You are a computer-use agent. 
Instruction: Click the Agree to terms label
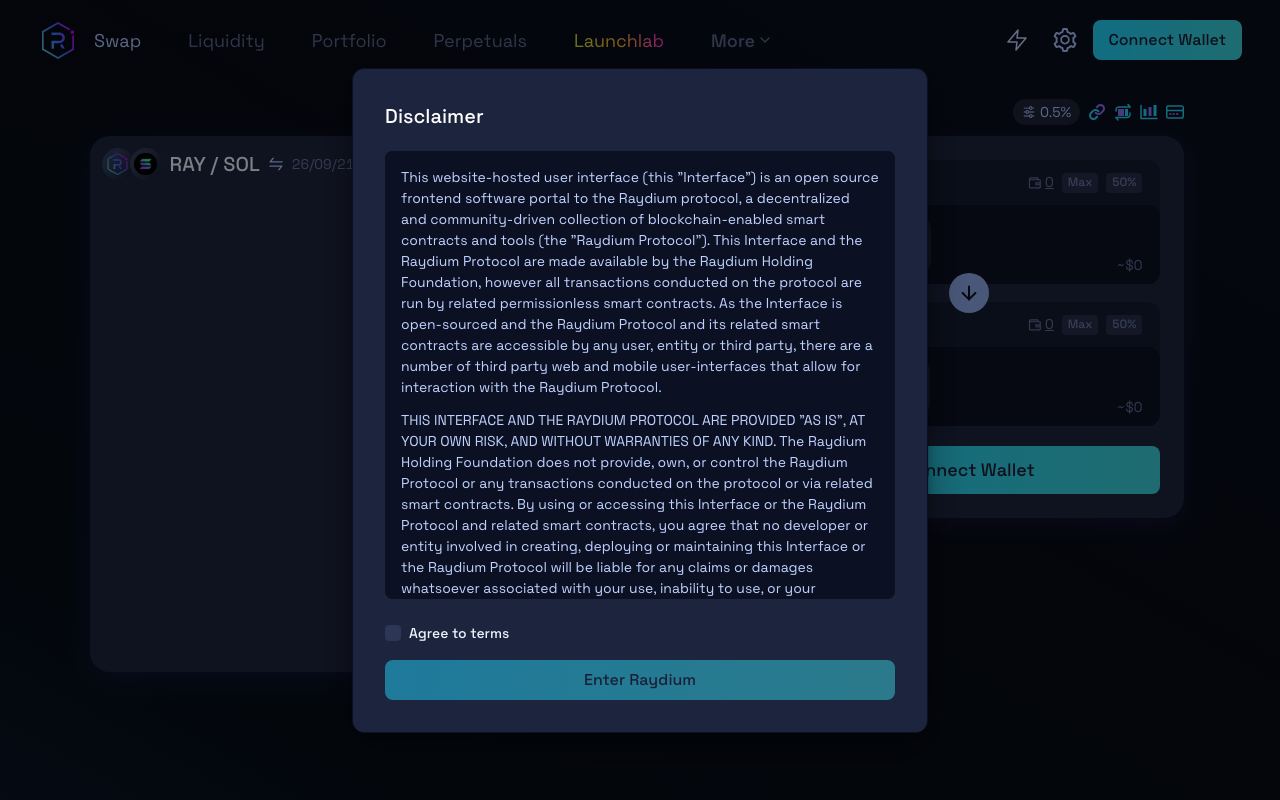coord(459,633)
